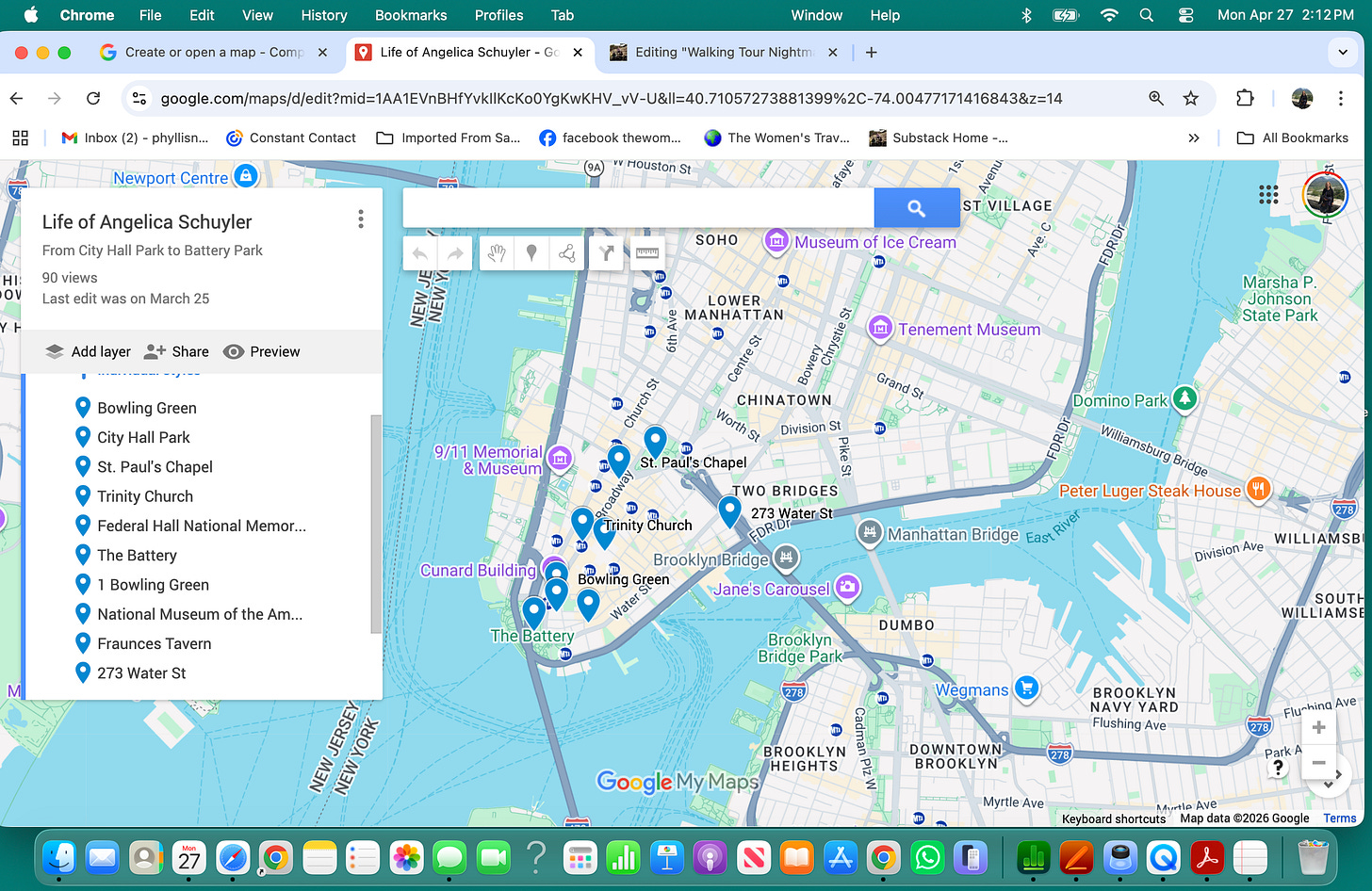The height and width of the screenshot is (891, 1372).
Task: Click the Tenement Museum marker
Action: (x=880, y=329)
